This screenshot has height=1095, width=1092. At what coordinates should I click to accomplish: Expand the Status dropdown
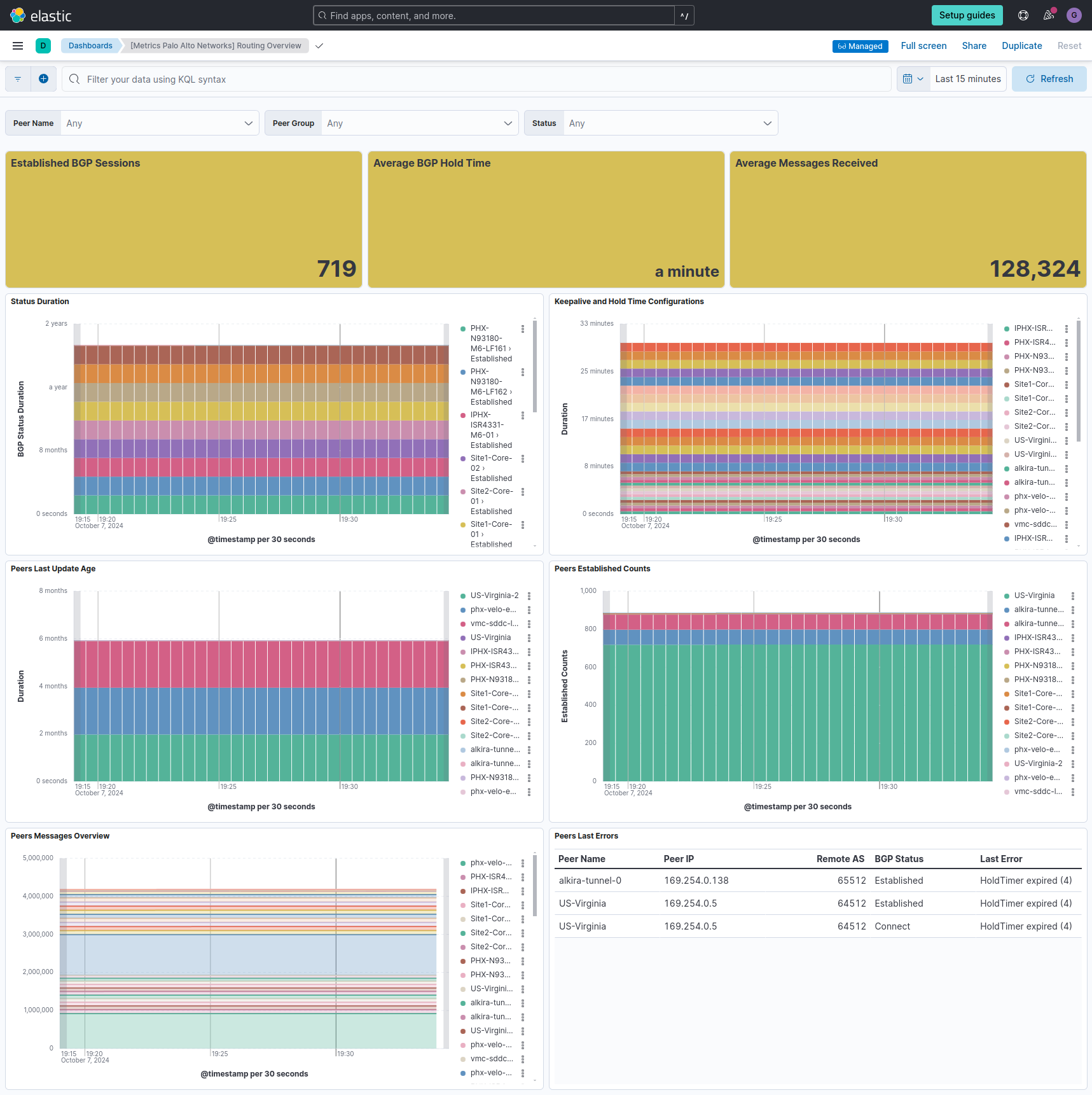(x=670, y=123)
